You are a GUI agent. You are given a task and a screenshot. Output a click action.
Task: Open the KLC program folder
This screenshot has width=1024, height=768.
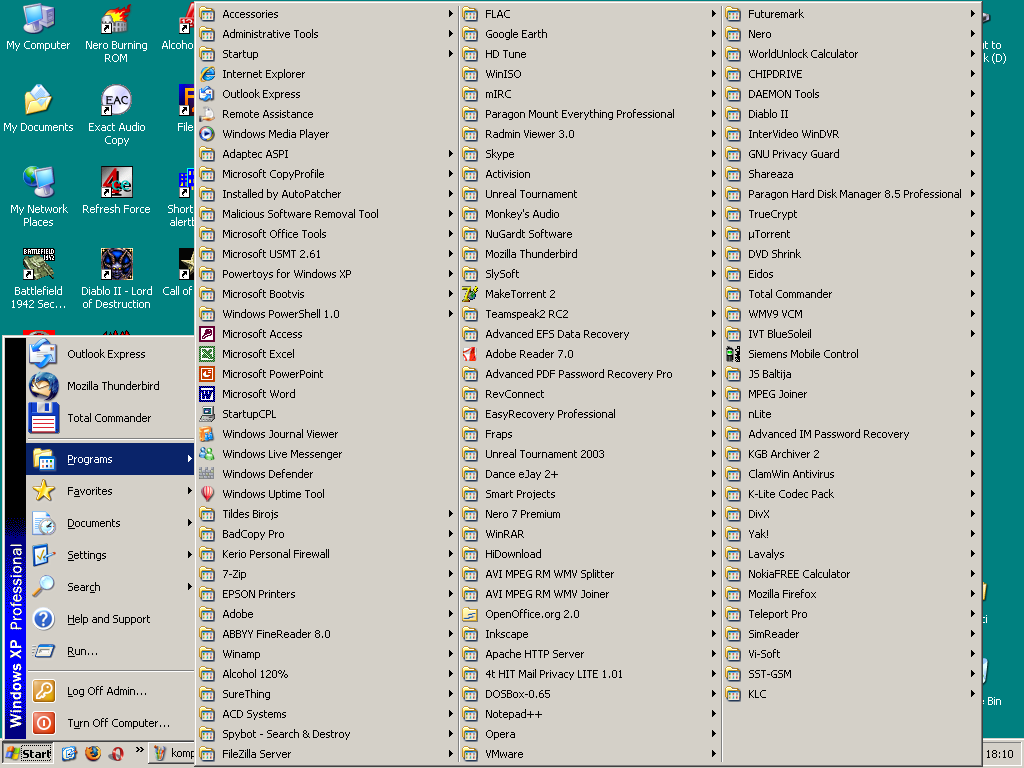852,694
